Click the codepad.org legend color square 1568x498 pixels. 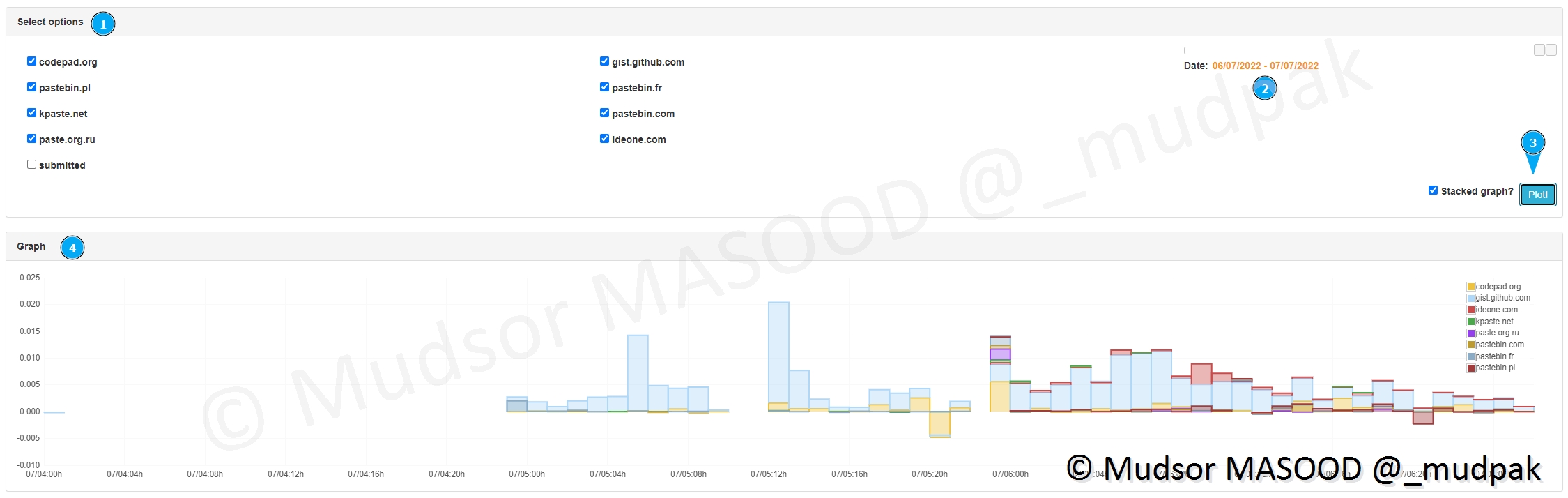1470,287
